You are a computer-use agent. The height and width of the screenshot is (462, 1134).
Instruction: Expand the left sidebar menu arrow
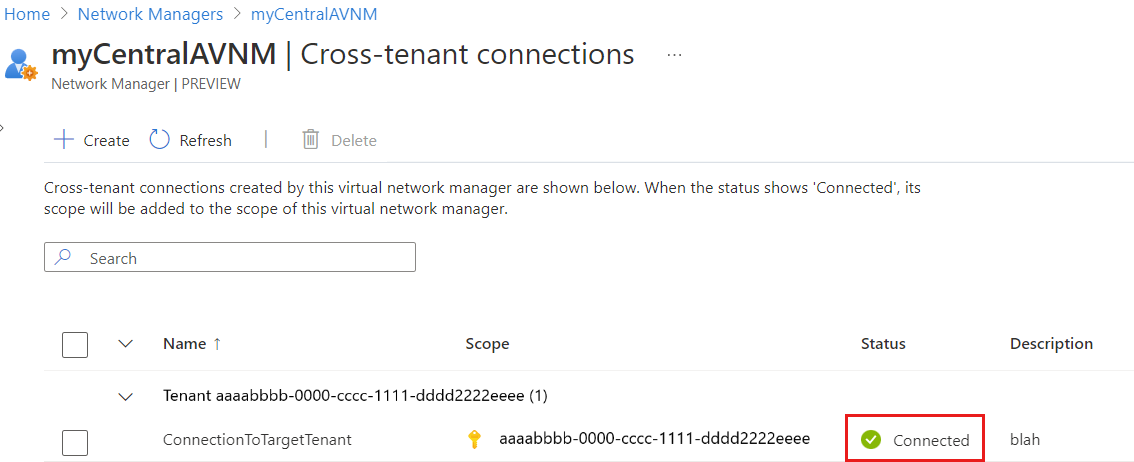point(3,127)
